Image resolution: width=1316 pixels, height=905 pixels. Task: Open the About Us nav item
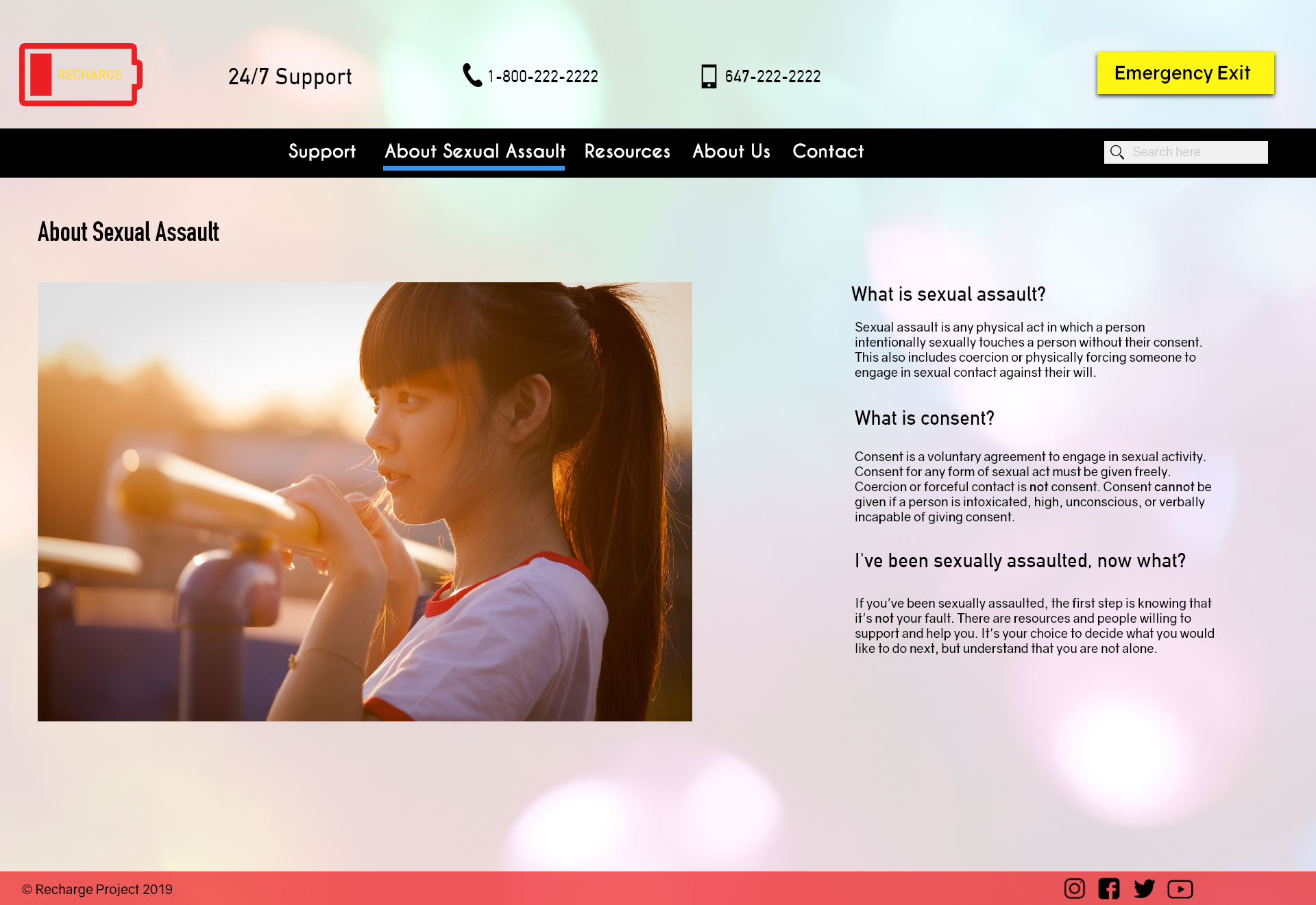point(731,151)
